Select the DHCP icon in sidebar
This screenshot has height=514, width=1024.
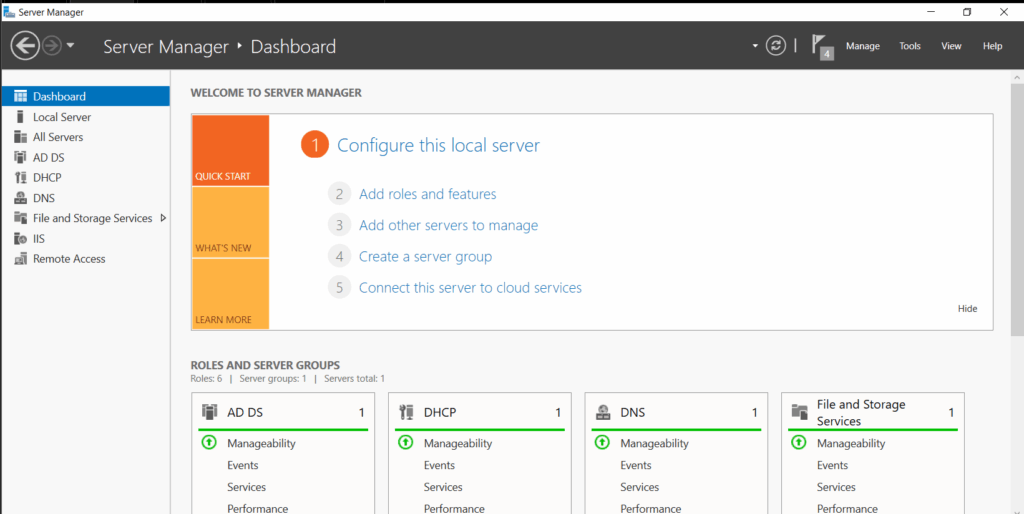coord(20,178)
